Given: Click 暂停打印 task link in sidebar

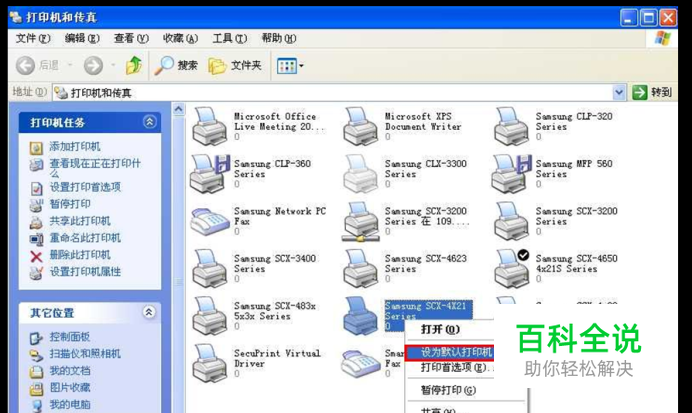Looking at the screenshot, I should pyautogui.click(x=70, y=204).
